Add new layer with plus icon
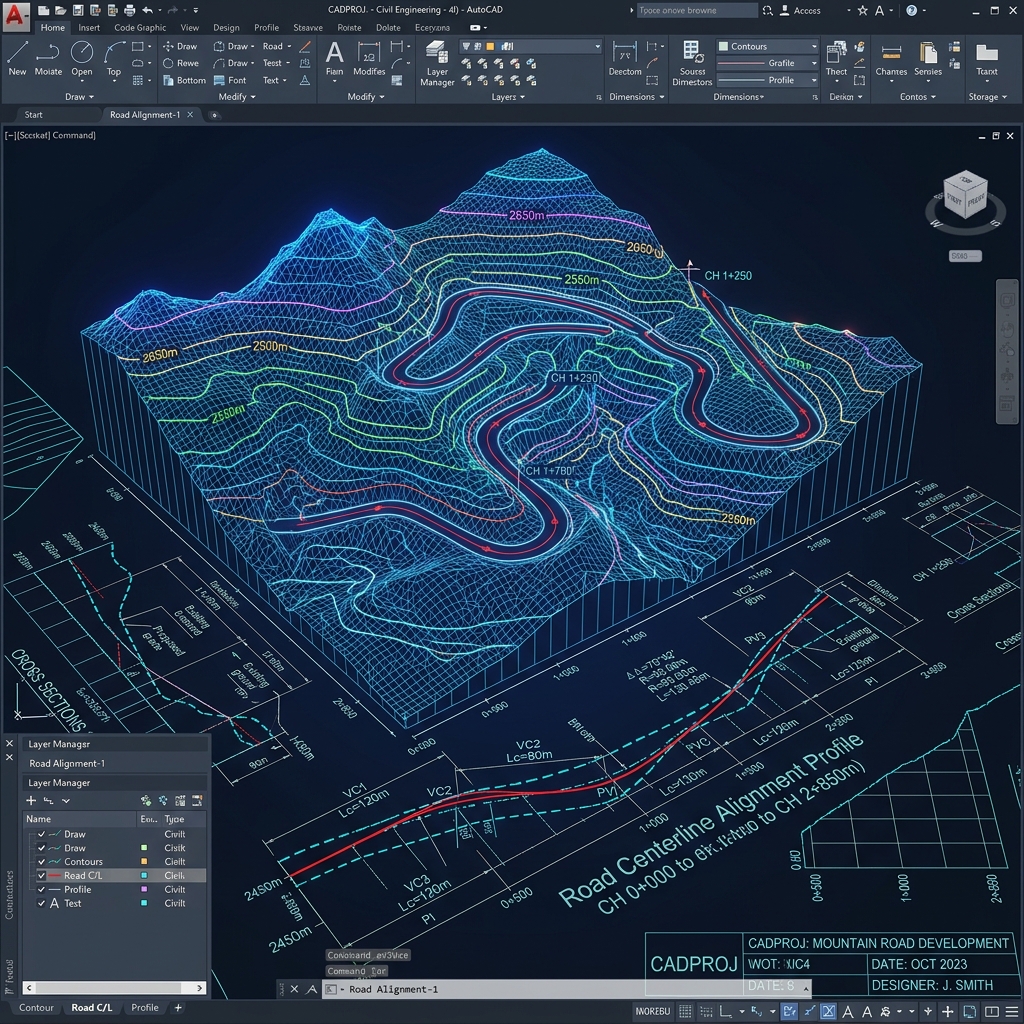1024x1024 pixels. [x=31, y=801]
